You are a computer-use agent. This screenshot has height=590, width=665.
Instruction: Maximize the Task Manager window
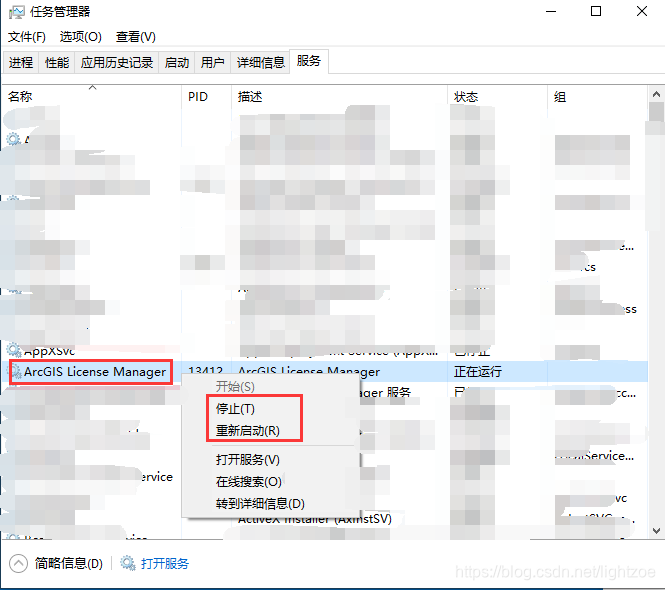[x=596, y=11]
